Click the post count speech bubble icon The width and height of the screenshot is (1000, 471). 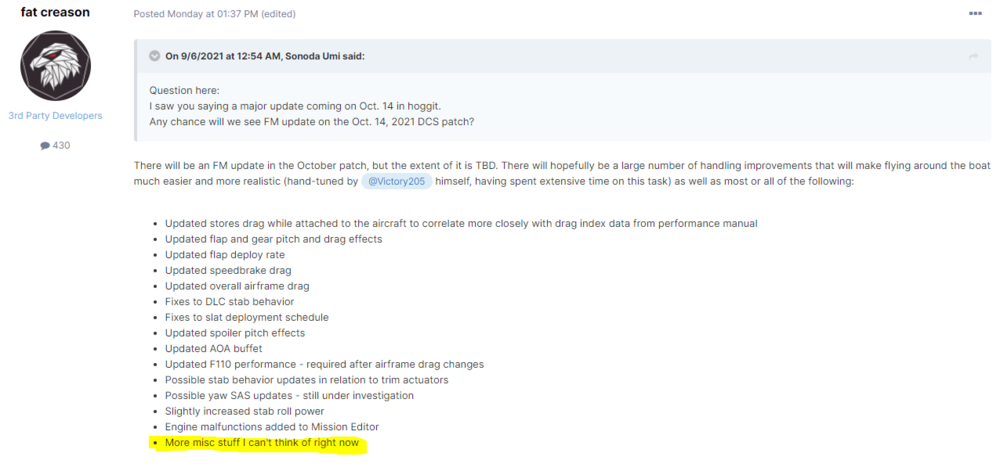click(x=45, y=146)
